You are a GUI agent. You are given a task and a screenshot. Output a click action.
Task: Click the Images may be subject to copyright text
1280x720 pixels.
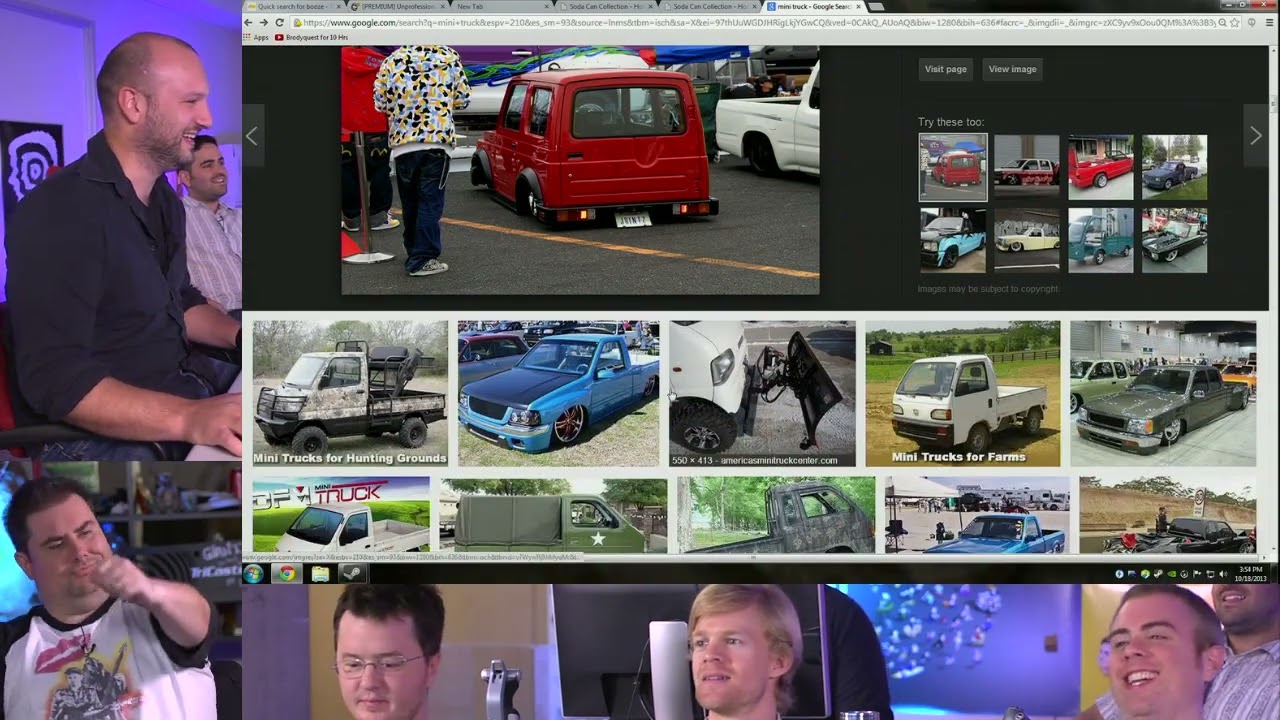(987, 289)
